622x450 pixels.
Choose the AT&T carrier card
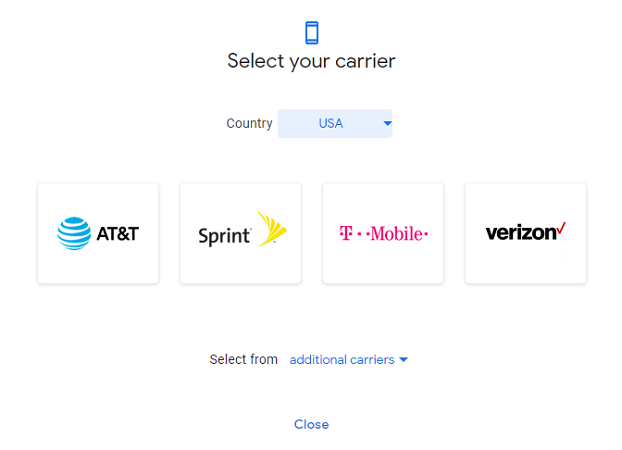point(98,233)
